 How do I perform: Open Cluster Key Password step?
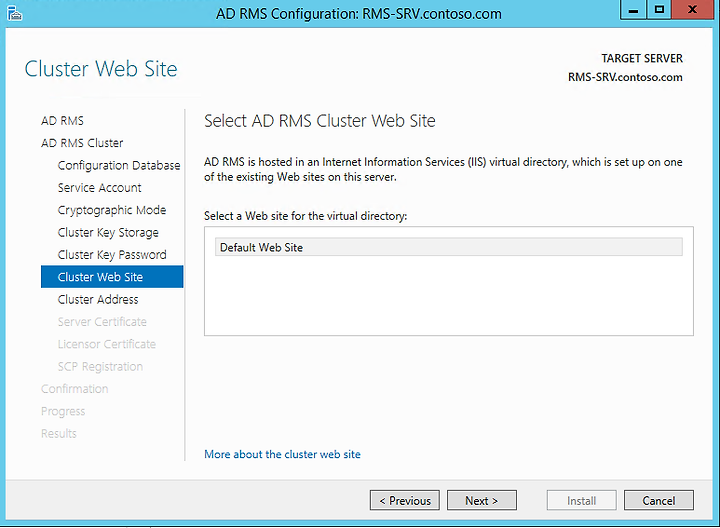click(112, 255)
